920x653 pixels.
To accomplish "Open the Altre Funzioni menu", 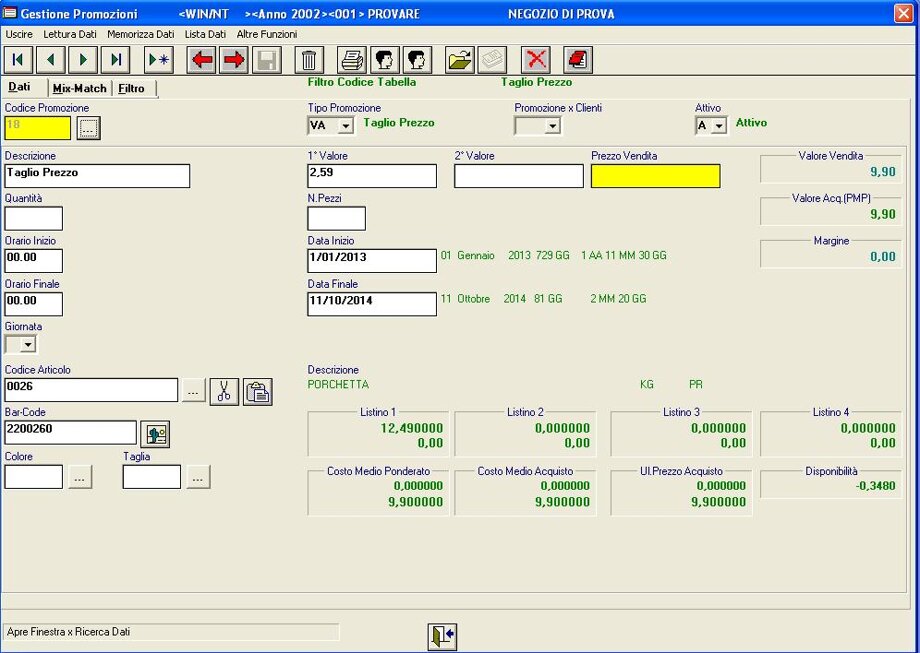I will coord(266,34).
